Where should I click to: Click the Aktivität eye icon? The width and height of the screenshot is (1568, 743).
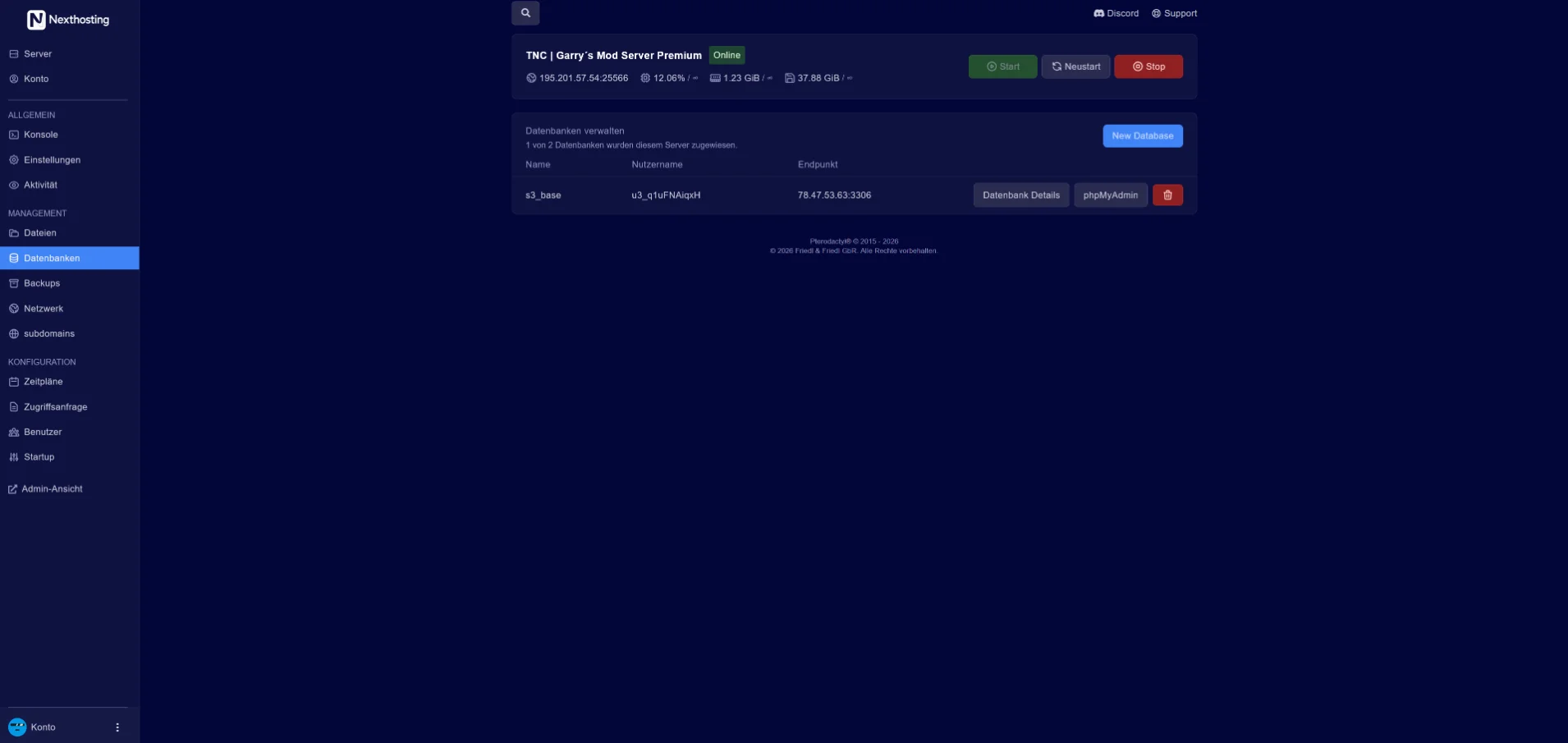[x=14, y=186]
